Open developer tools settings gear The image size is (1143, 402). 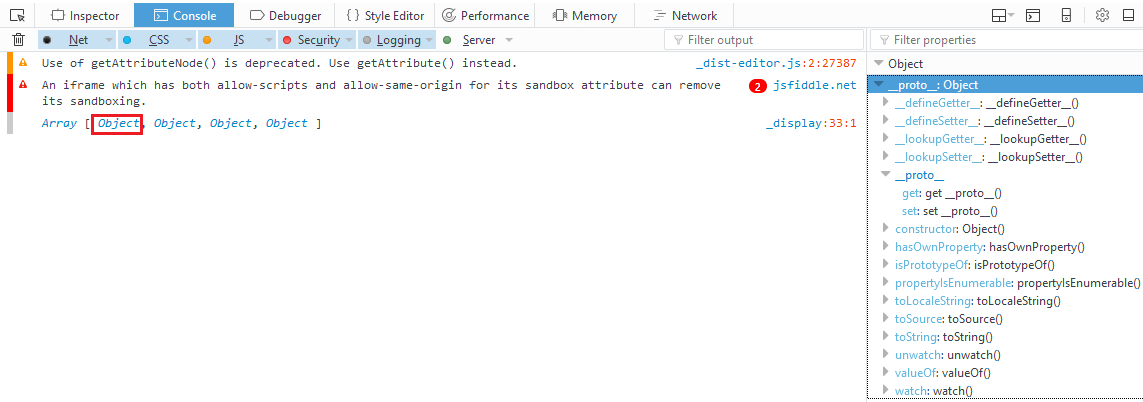click(x=1102, y=15)
